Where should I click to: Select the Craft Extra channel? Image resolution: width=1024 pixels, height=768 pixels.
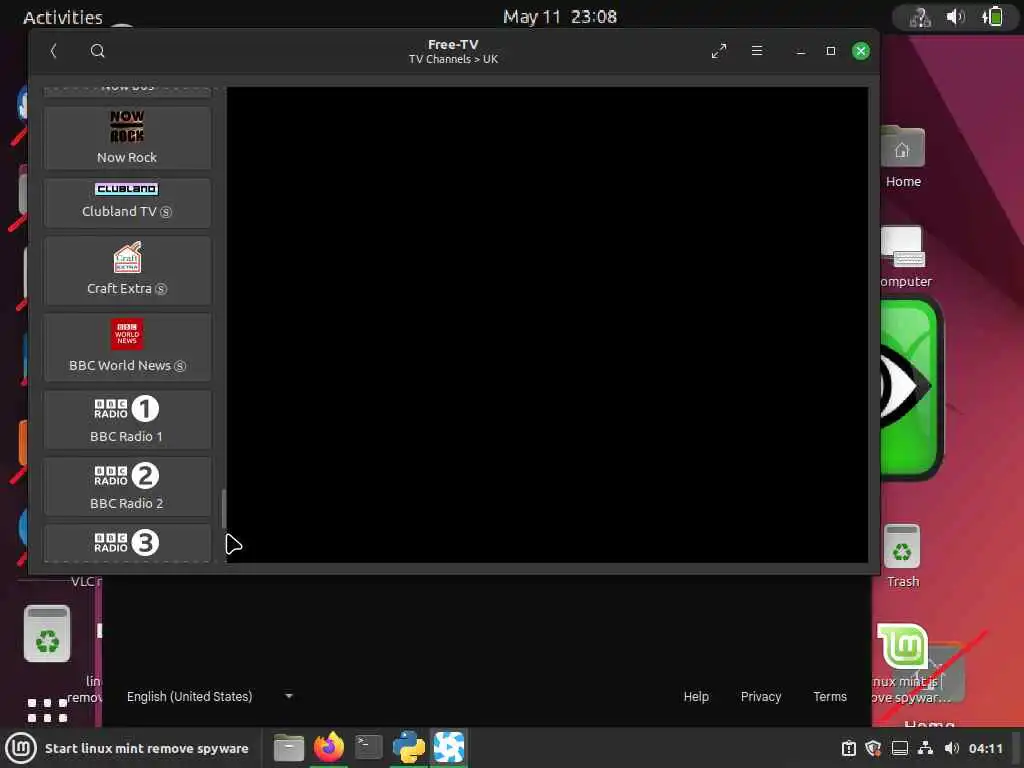click(x=127, y=270)
